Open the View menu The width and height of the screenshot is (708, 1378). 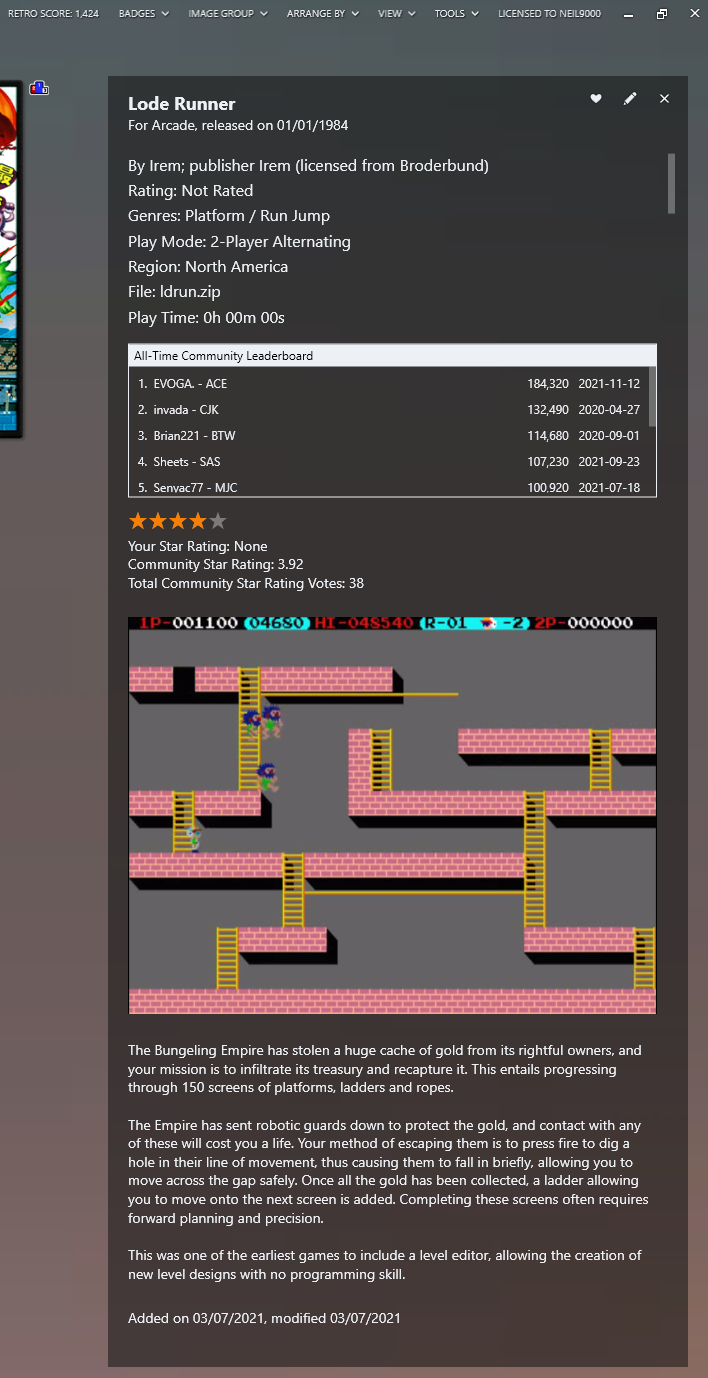[x=396, y=14]
